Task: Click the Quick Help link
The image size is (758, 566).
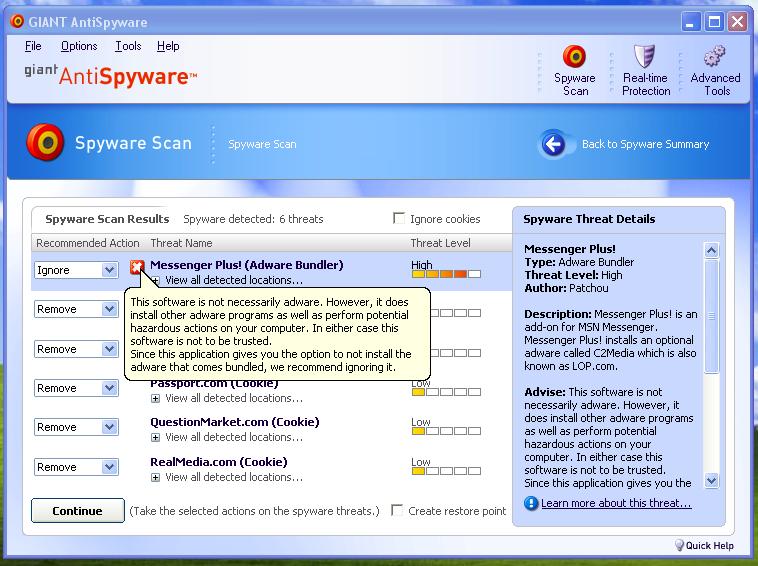Action: coord(709,546)
